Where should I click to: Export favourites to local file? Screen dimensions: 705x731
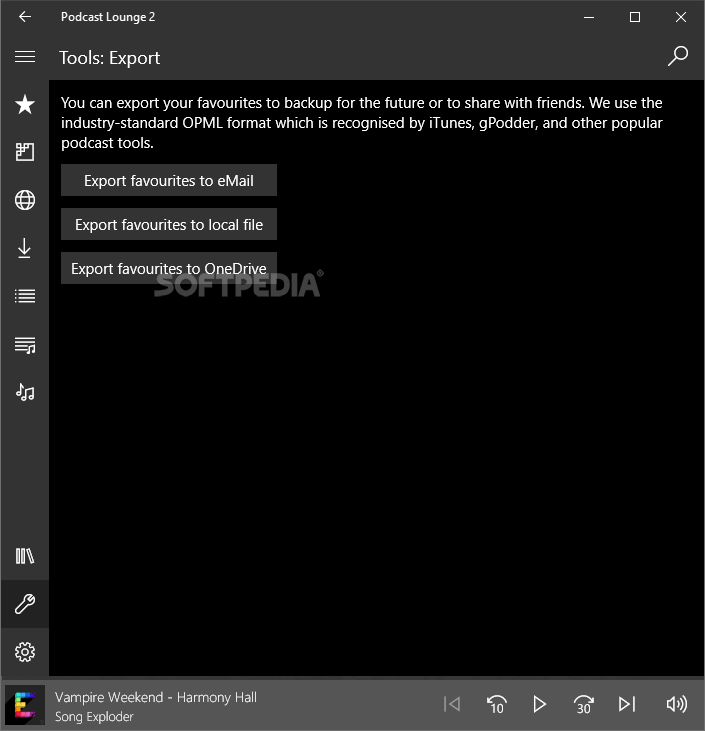point(169,224)
